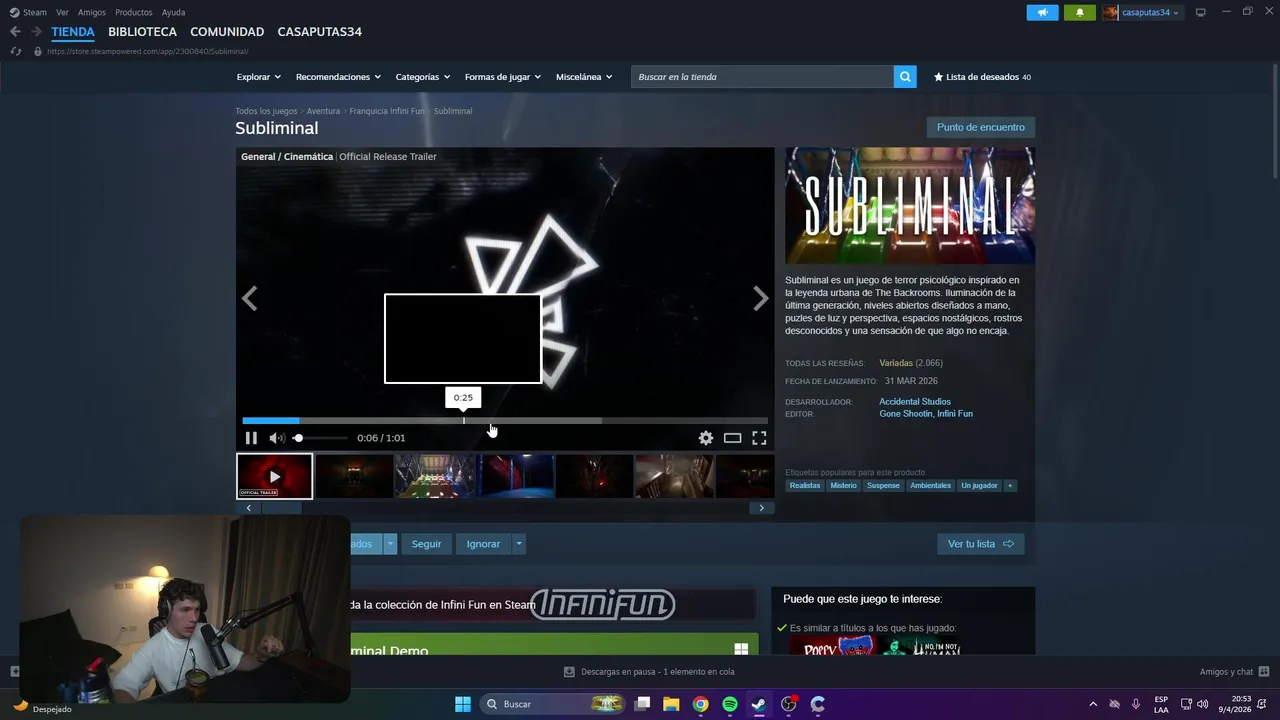
Task: Click the Ignorar button
Action: click(483, 544)
